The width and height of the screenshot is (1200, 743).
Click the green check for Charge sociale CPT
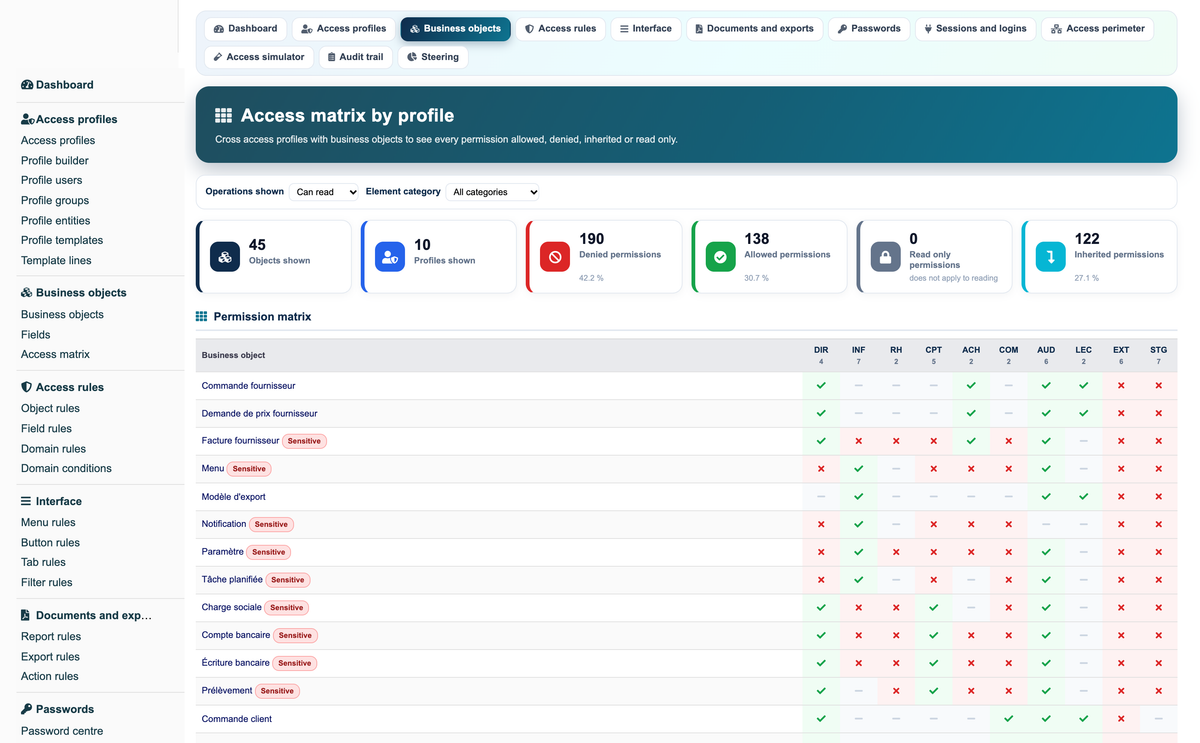933,607
